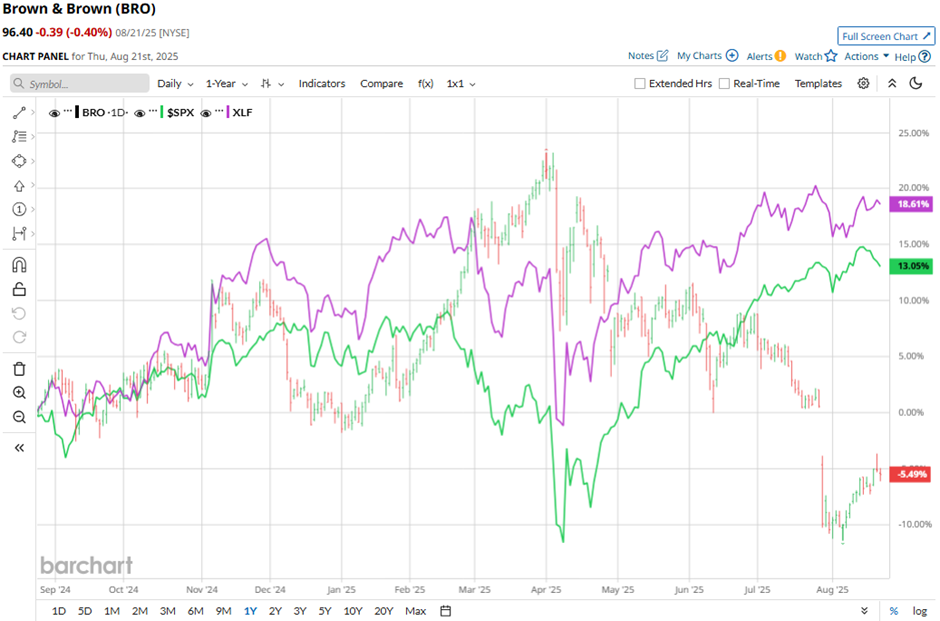Activate the measure tool
Image resolution: width=940 pixels, height=621 pixels.
tap(19, 233)
